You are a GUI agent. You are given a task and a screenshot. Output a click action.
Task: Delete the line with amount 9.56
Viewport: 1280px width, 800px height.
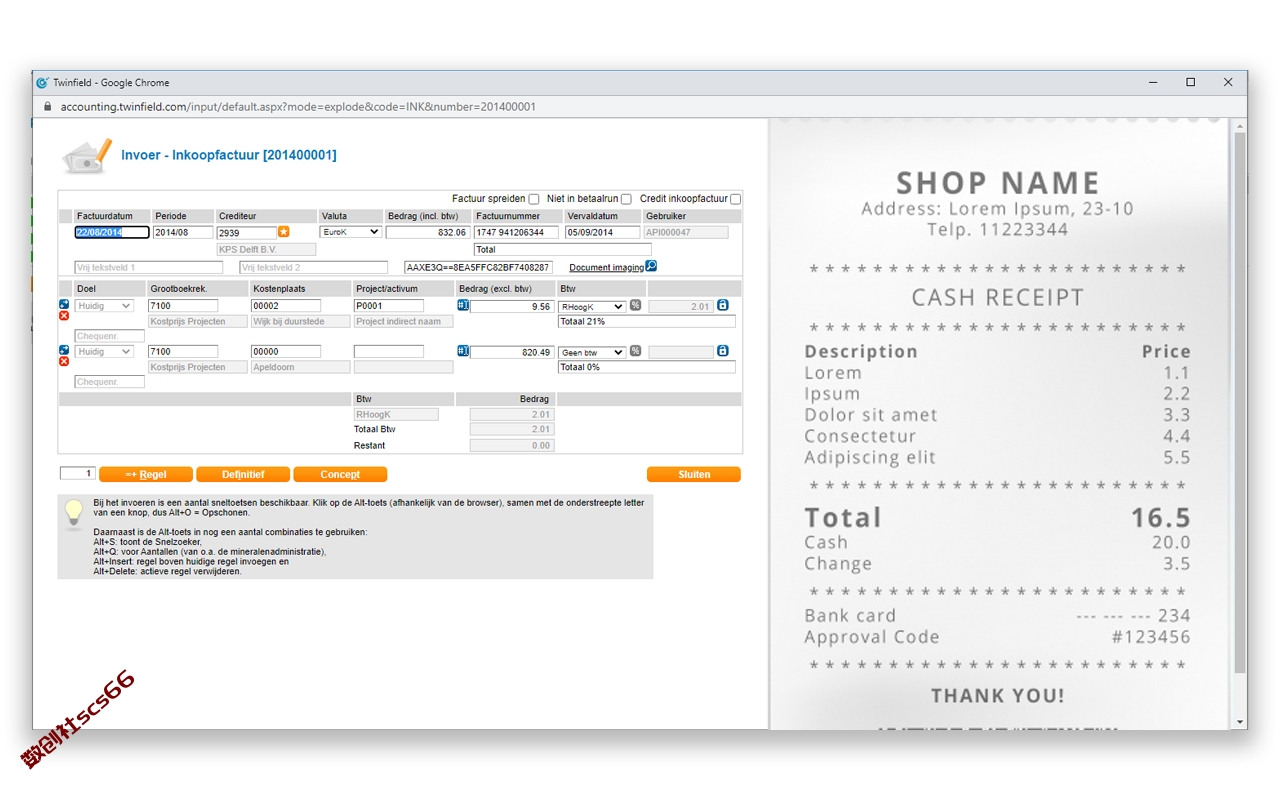64,316
